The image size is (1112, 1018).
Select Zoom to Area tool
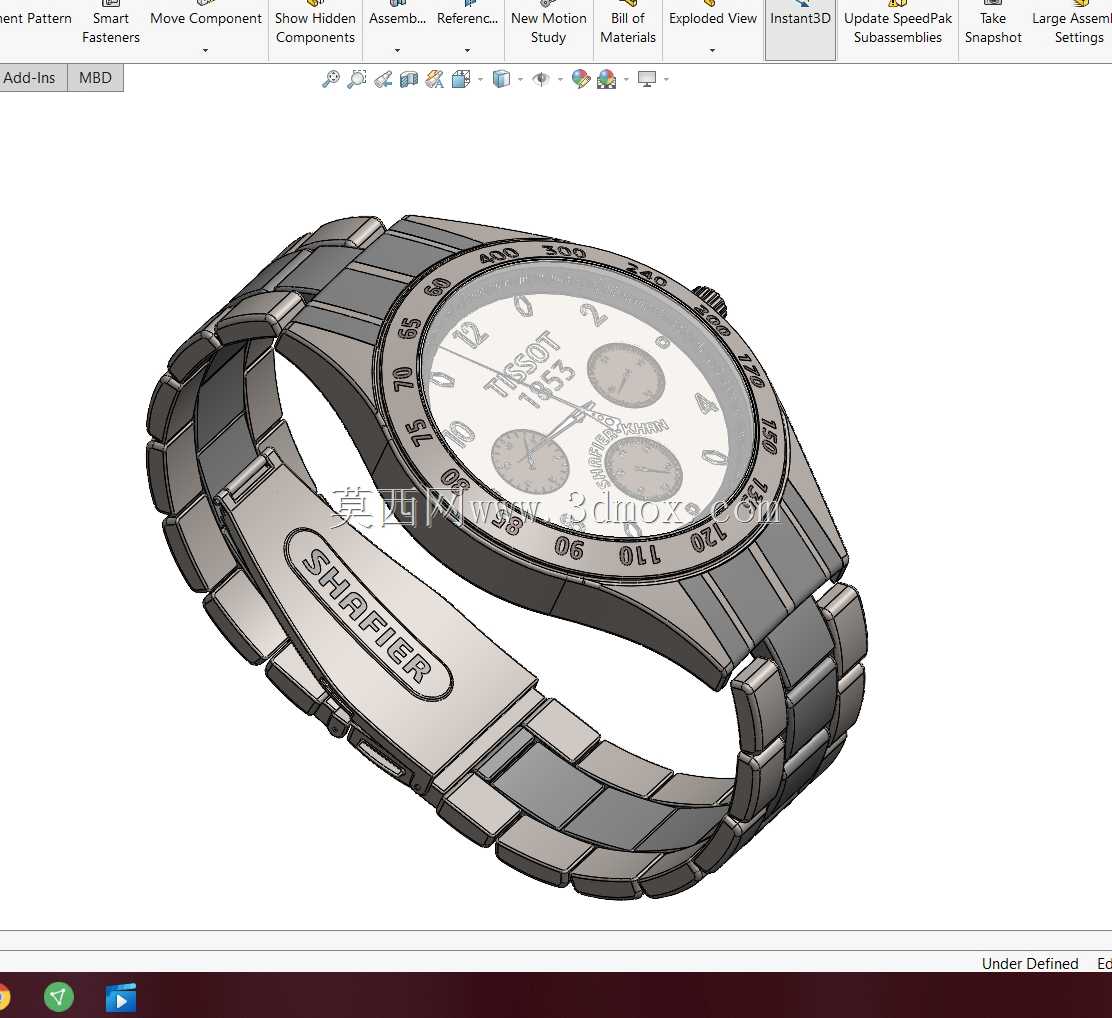pos(357,79)
